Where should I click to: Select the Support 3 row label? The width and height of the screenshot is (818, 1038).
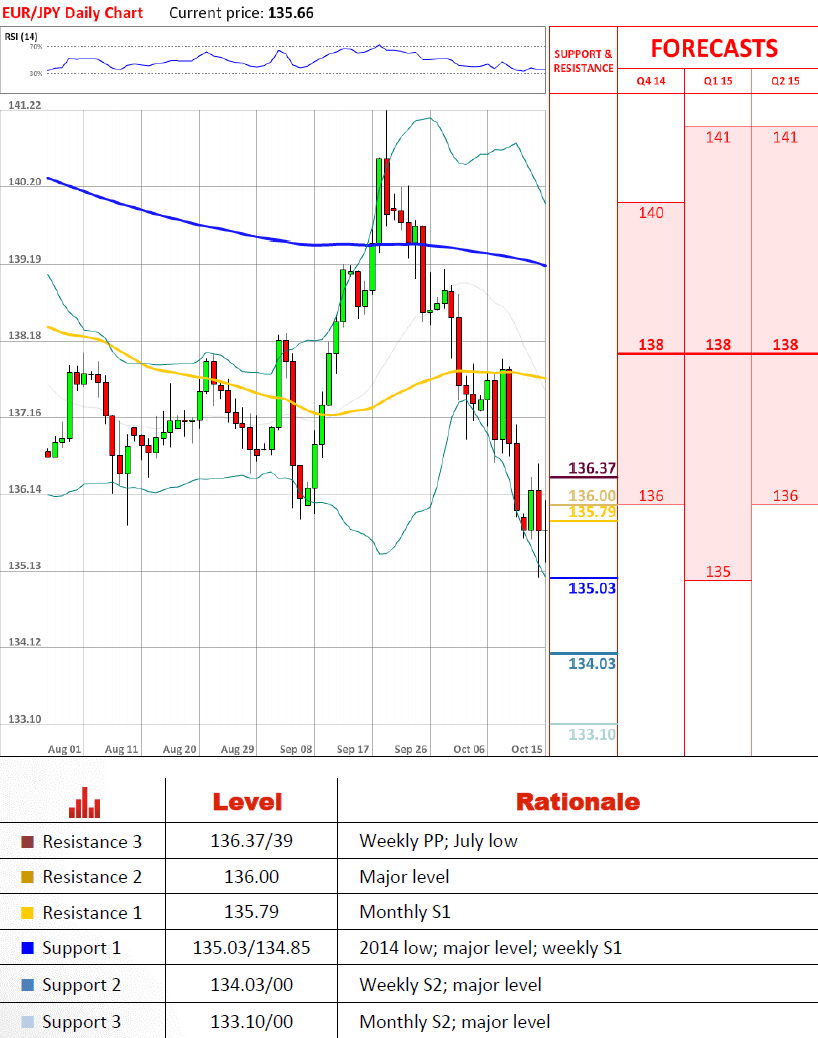[x=81, y=1022]
